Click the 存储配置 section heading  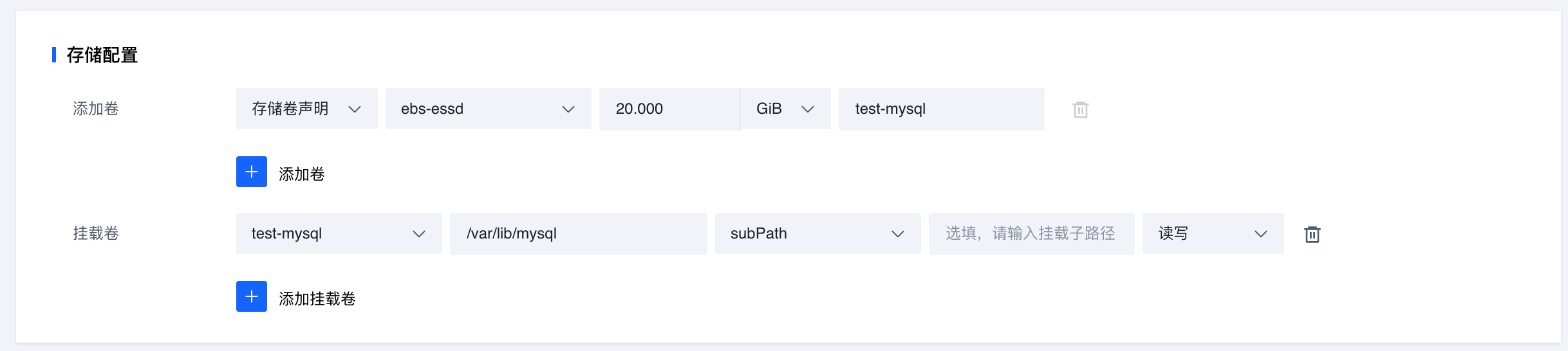pos(102,55)
